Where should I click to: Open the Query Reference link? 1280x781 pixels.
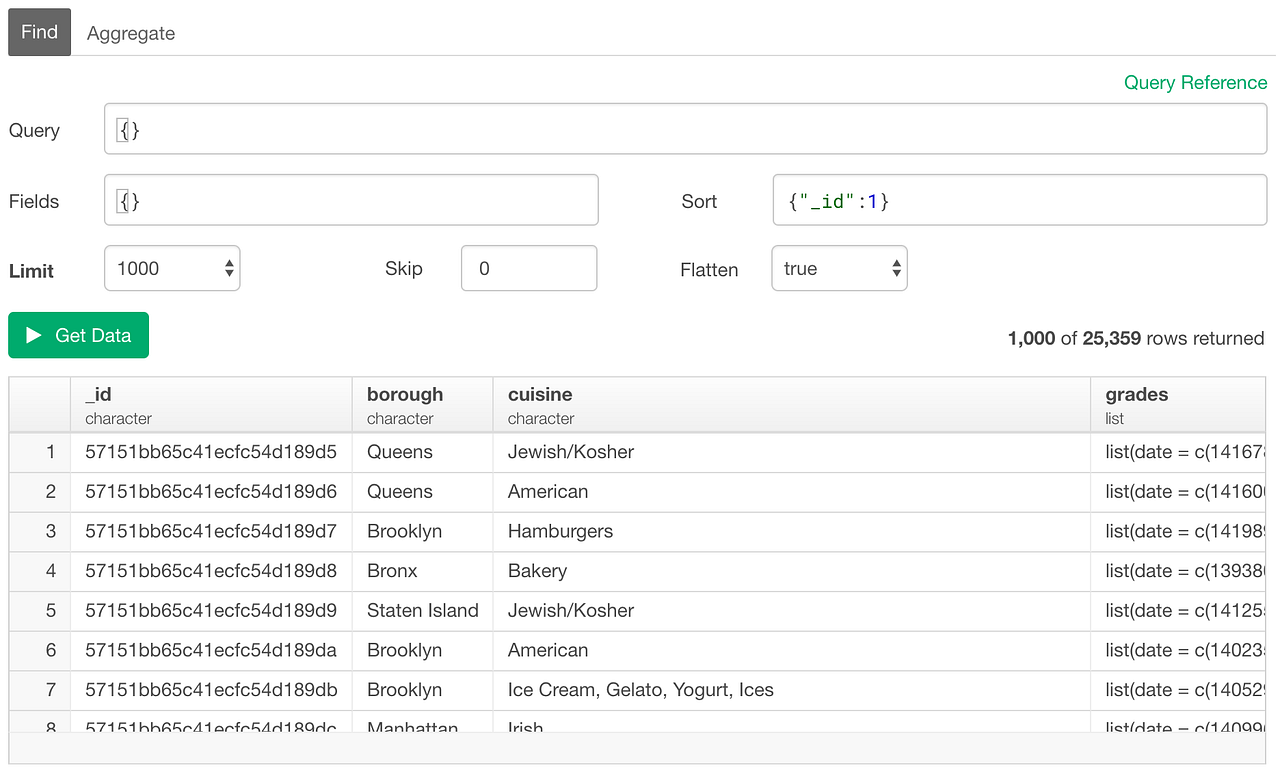click(1195, 83)
